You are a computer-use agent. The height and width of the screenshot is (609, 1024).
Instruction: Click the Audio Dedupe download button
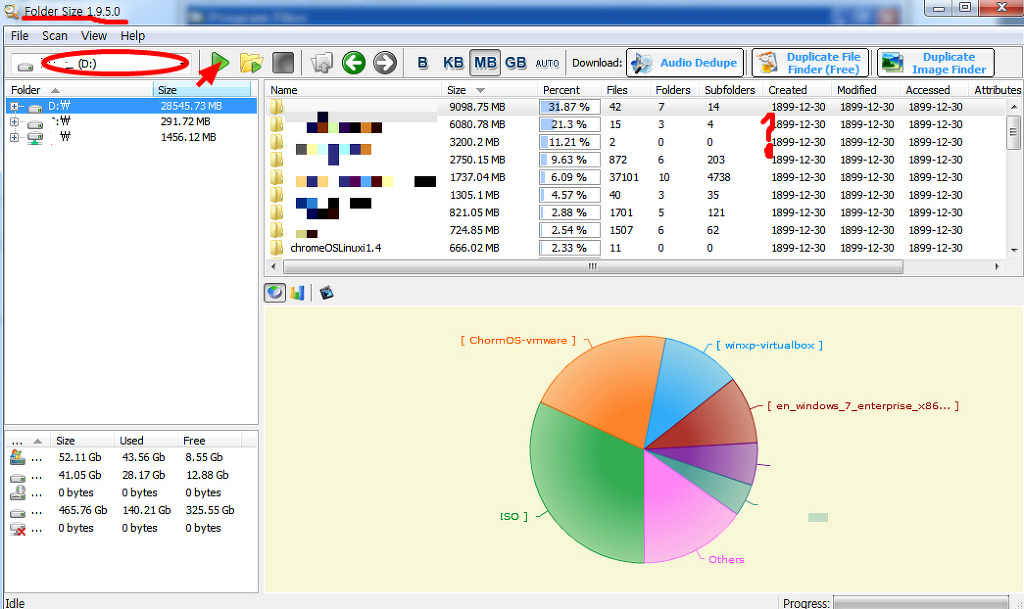click(x=685, y=63)
